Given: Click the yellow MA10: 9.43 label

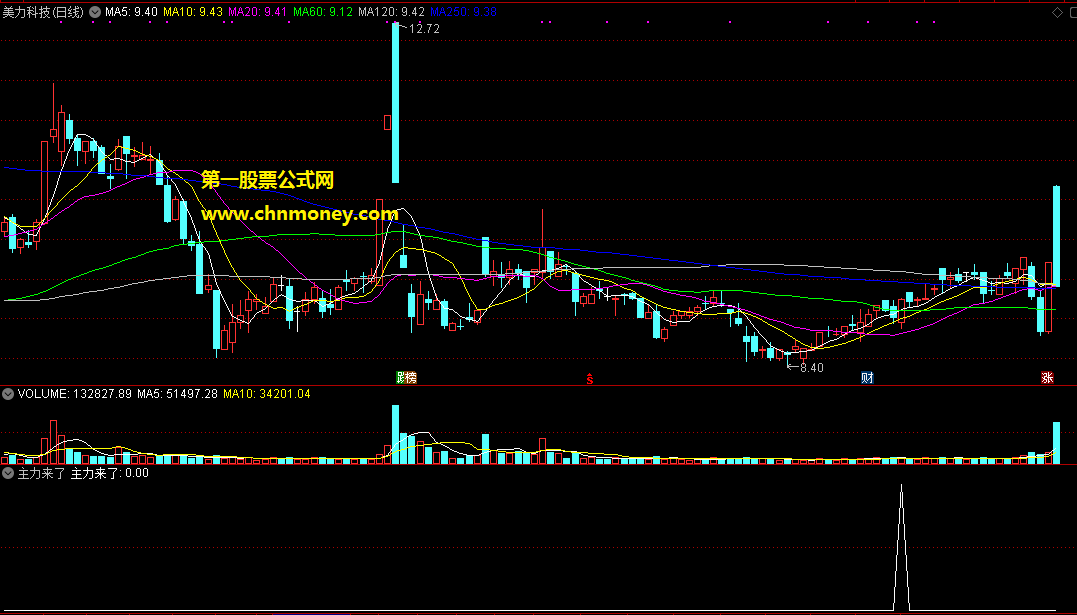Looking at the screenshot, I should pos(193,12).
